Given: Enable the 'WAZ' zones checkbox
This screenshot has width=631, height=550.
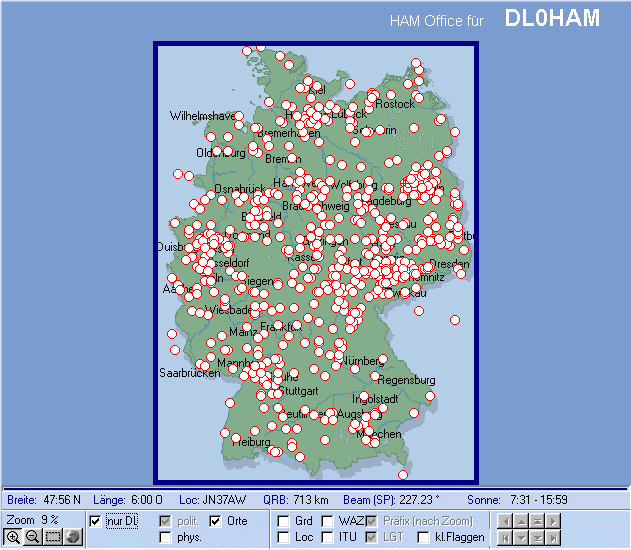Looking at the screenshot, I should pos(327,521).
